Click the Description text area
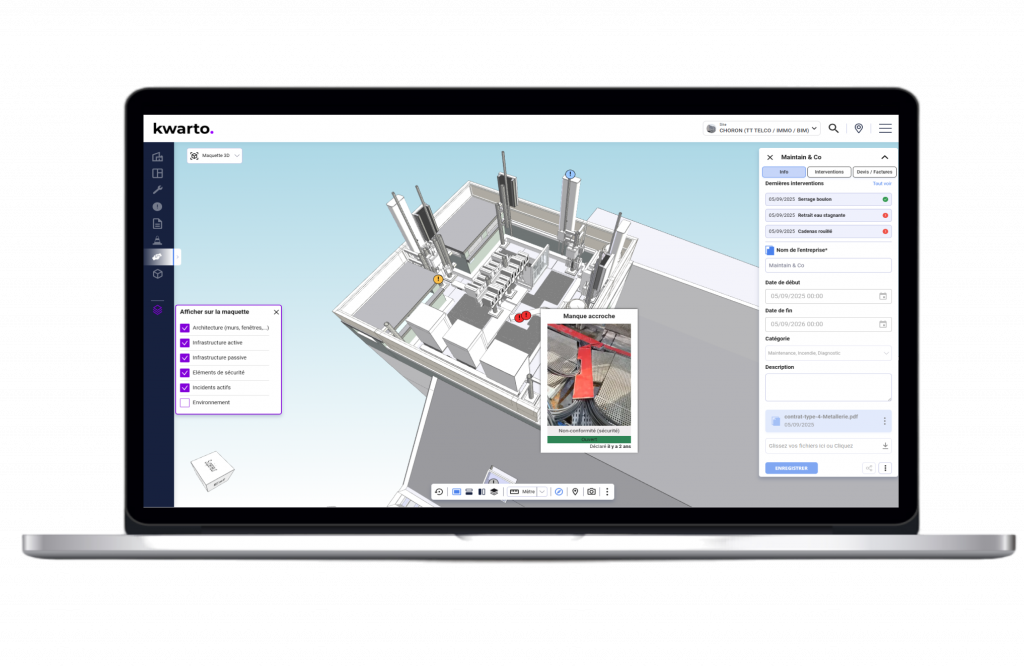This screenshot has width=1024, height=666. tap(827, 387)
